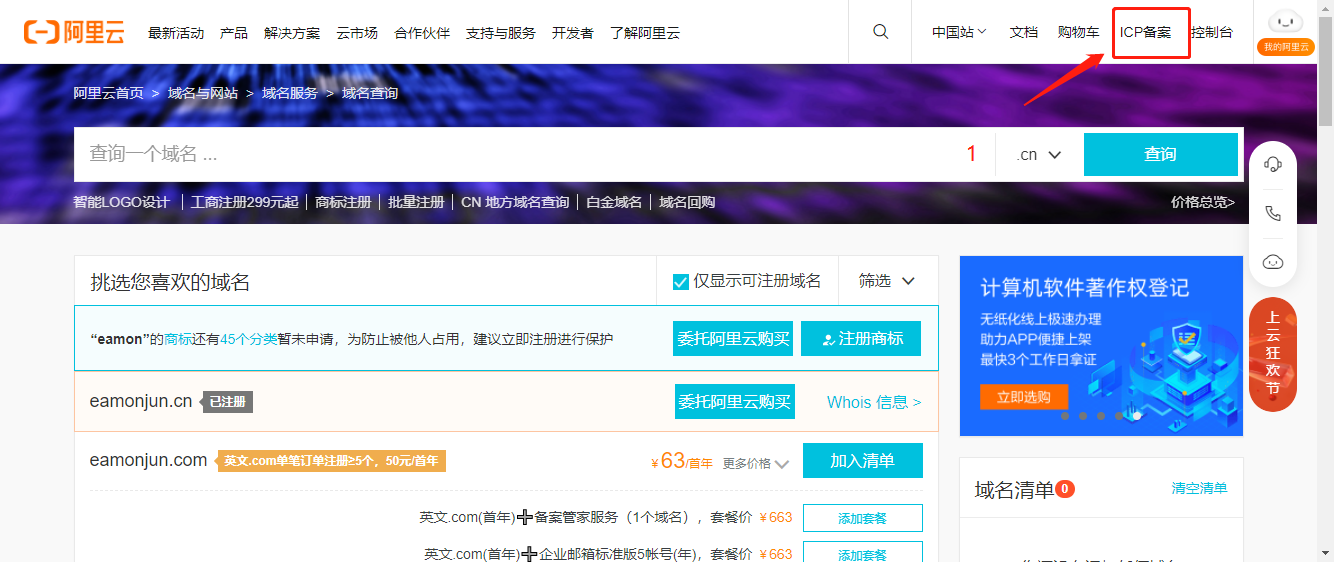The image size is (1334, 562).
Task: Click the 45个分类 link
Action: tap(249, 339)
